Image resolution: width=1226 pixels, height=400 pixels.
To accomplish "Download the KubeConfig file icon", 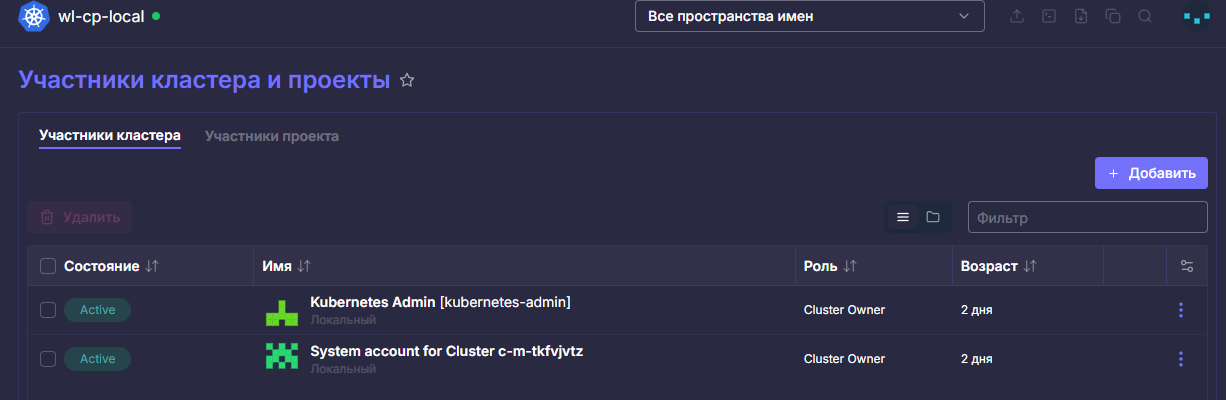I will (x=1081, y=16).
